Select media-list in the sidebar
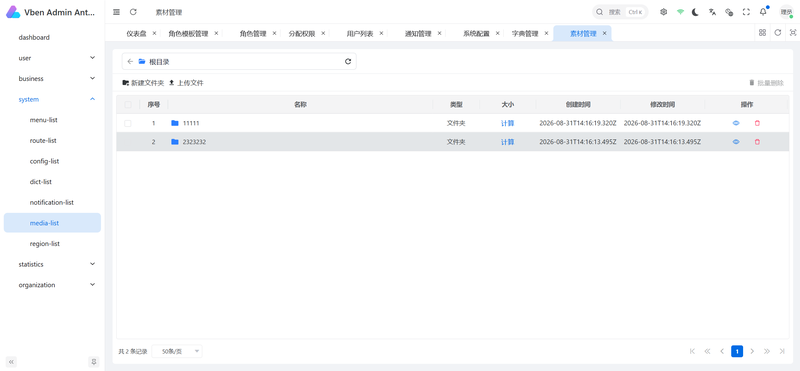The width and height of the screenshot is (800, 371). (x=52, y=223)
